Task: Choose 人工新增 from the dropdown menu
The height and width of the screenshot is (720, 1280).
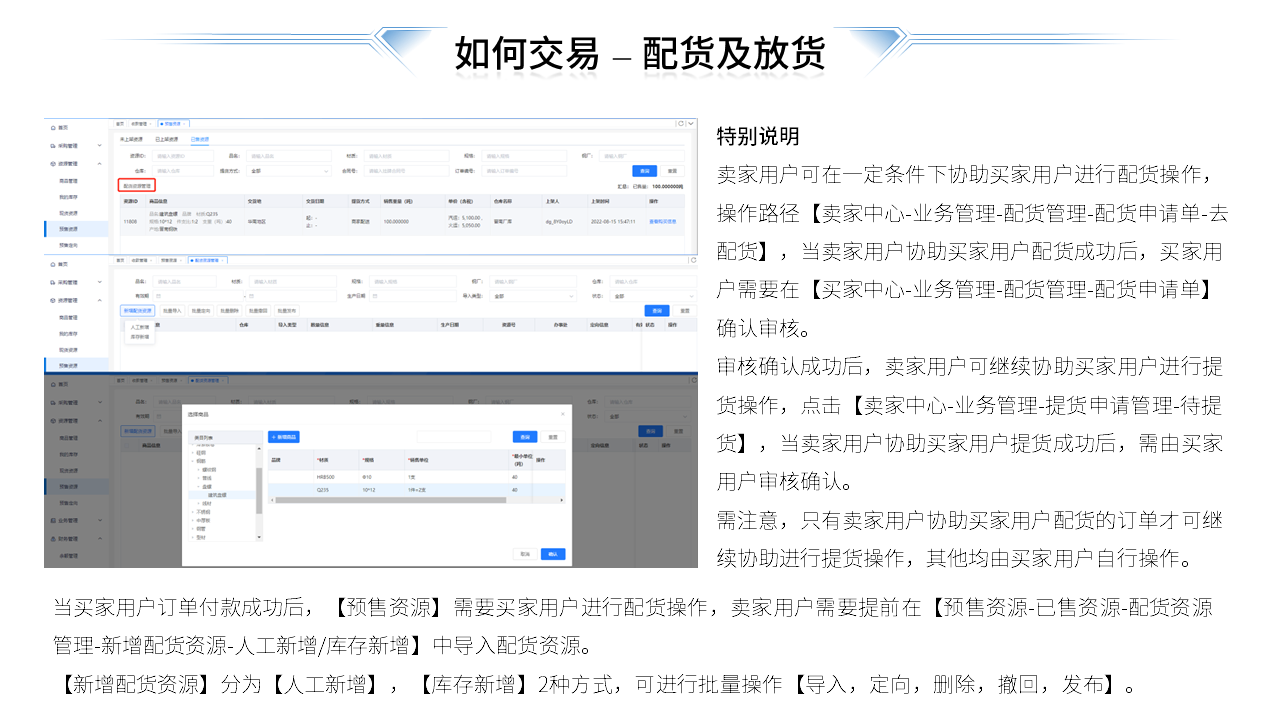Action: point(140,327)
